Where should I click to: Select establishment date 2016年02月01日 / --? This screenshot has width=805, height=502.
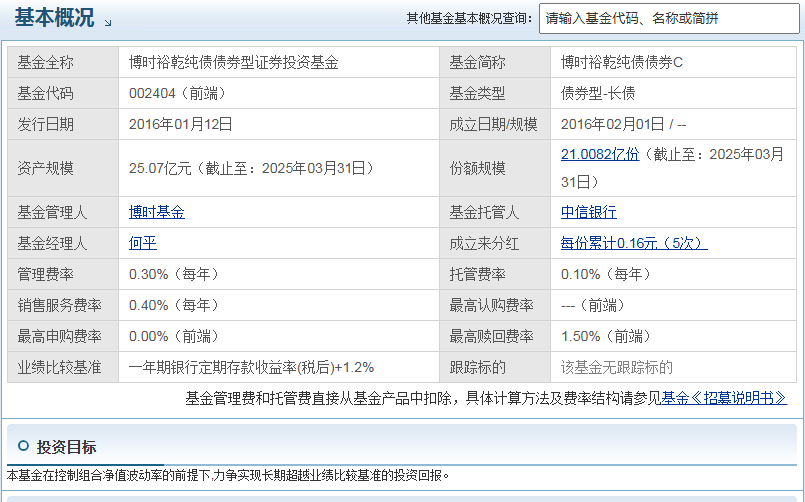click(623, 124)
